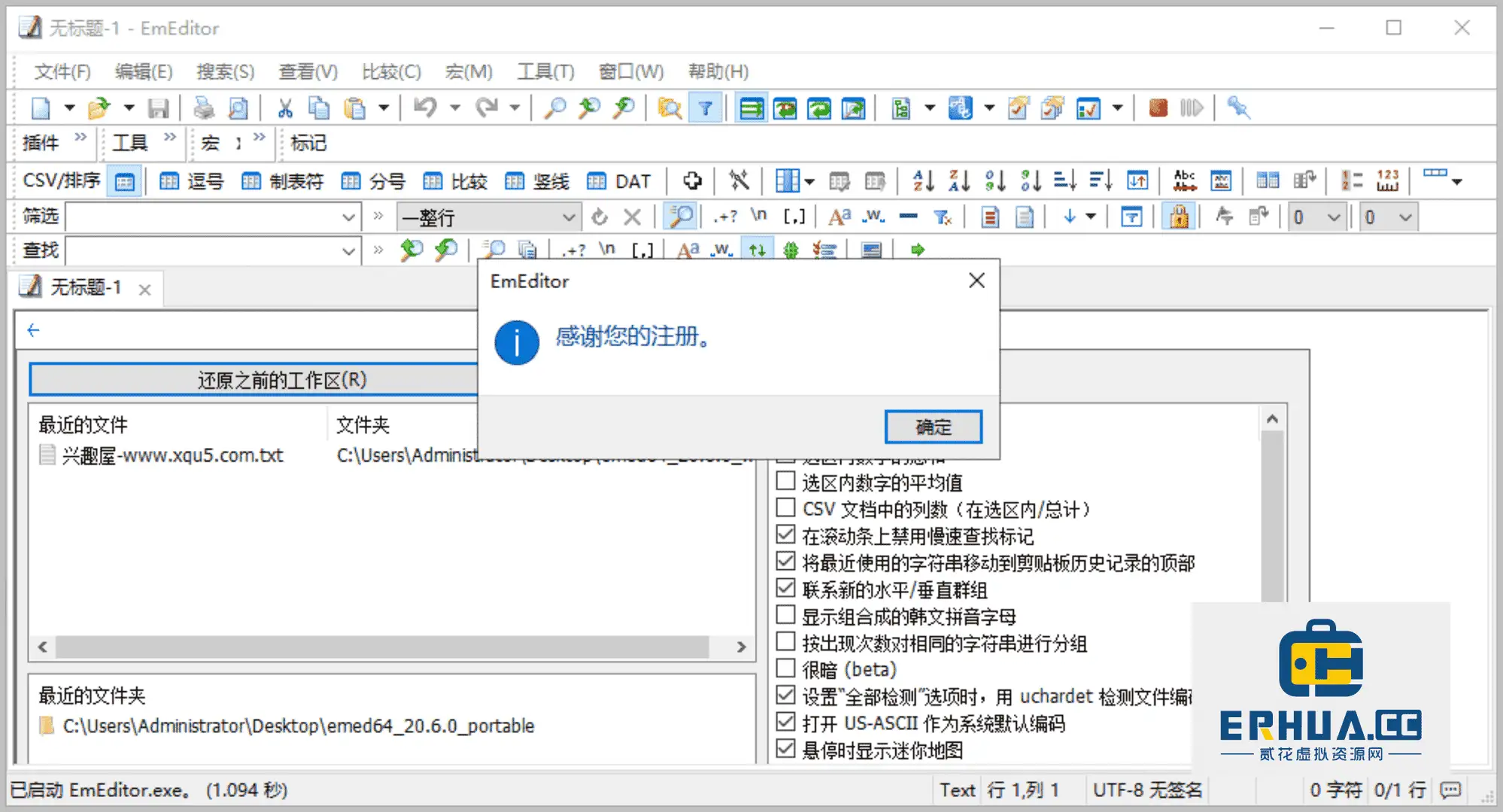This screenshot has height=812, width=1503.
Task: Open recent folder emed64_20.6.0_portable
Action: [299, 726]
